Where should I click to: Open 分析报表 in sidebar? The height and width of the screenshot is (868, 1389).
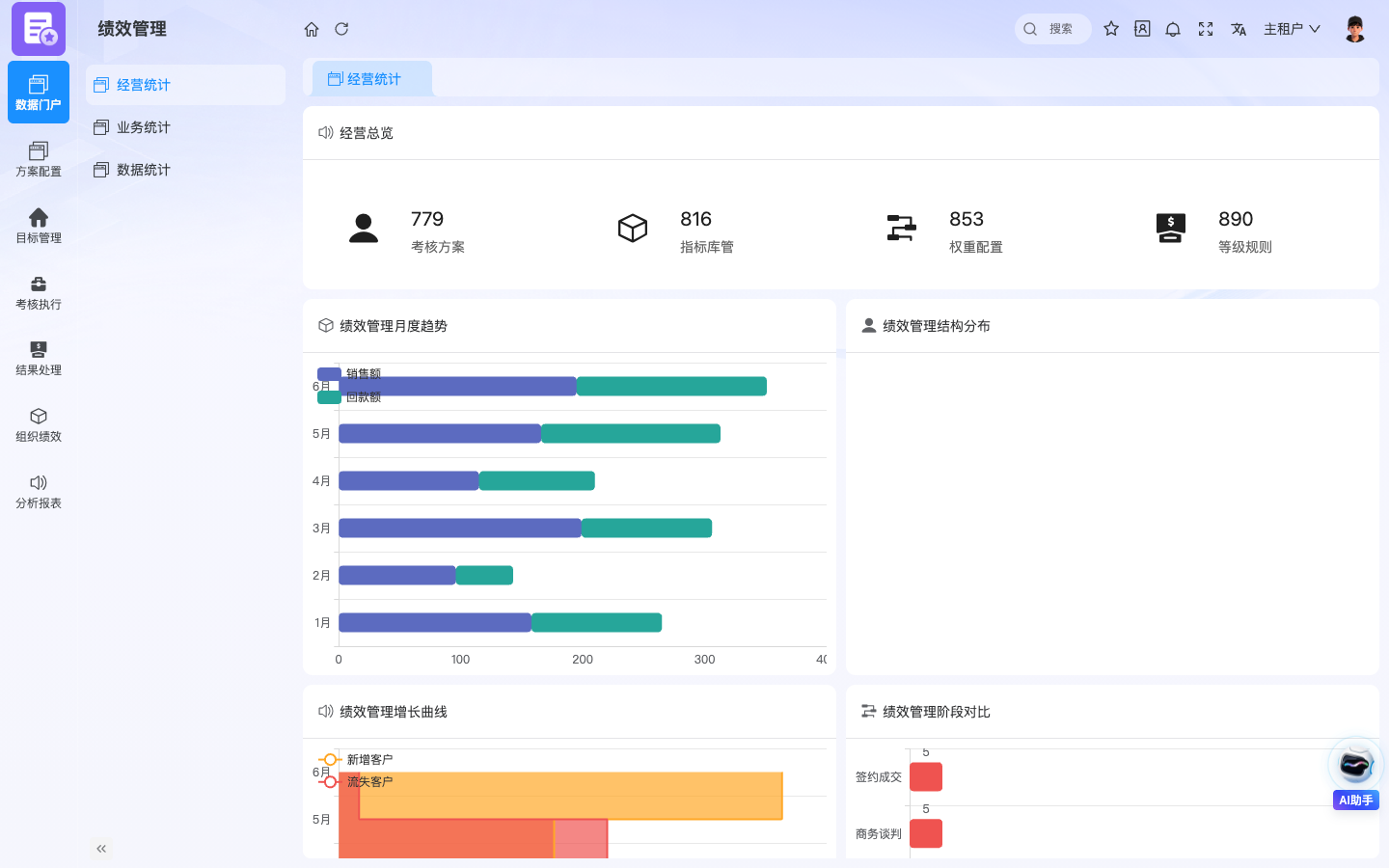[39, 491]
